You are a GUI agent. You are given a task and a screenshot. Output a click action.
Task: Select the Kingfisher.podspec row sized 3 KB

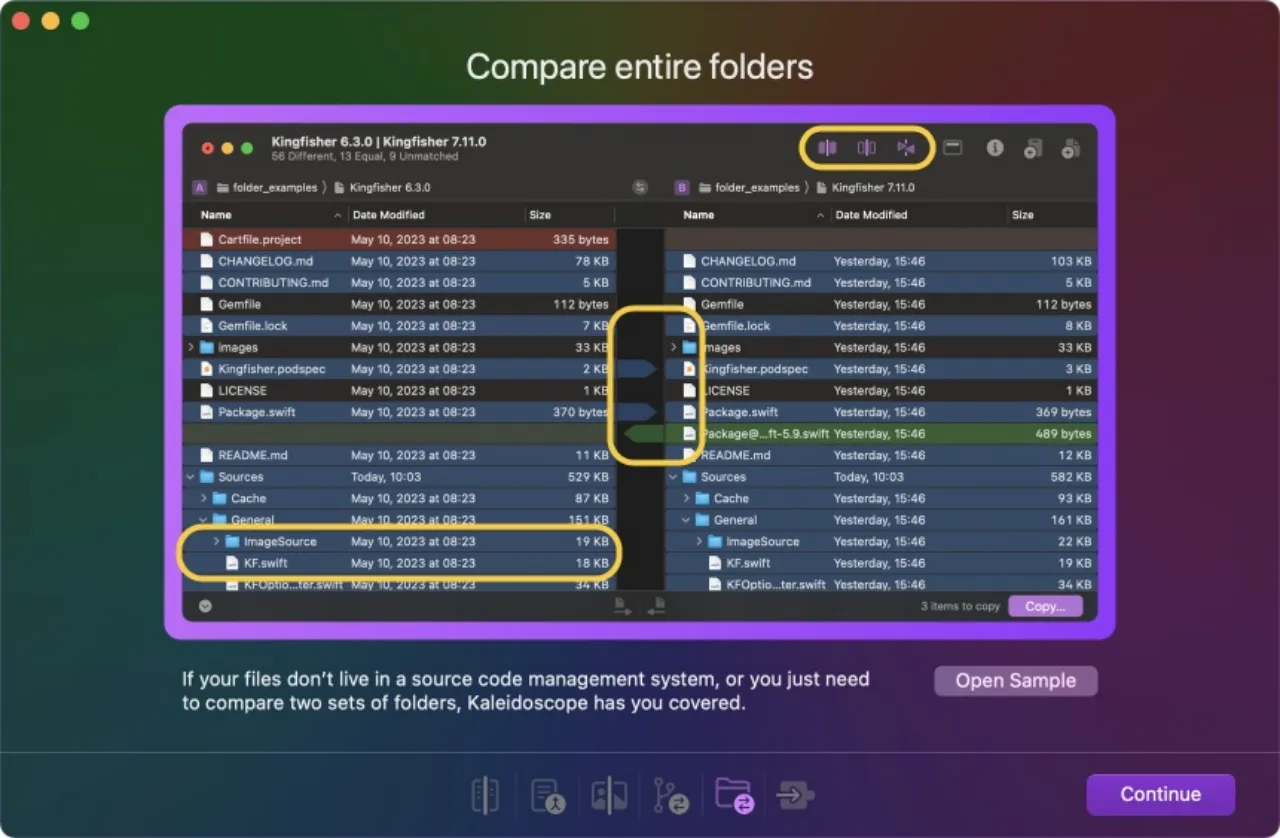tap(881, 369)
